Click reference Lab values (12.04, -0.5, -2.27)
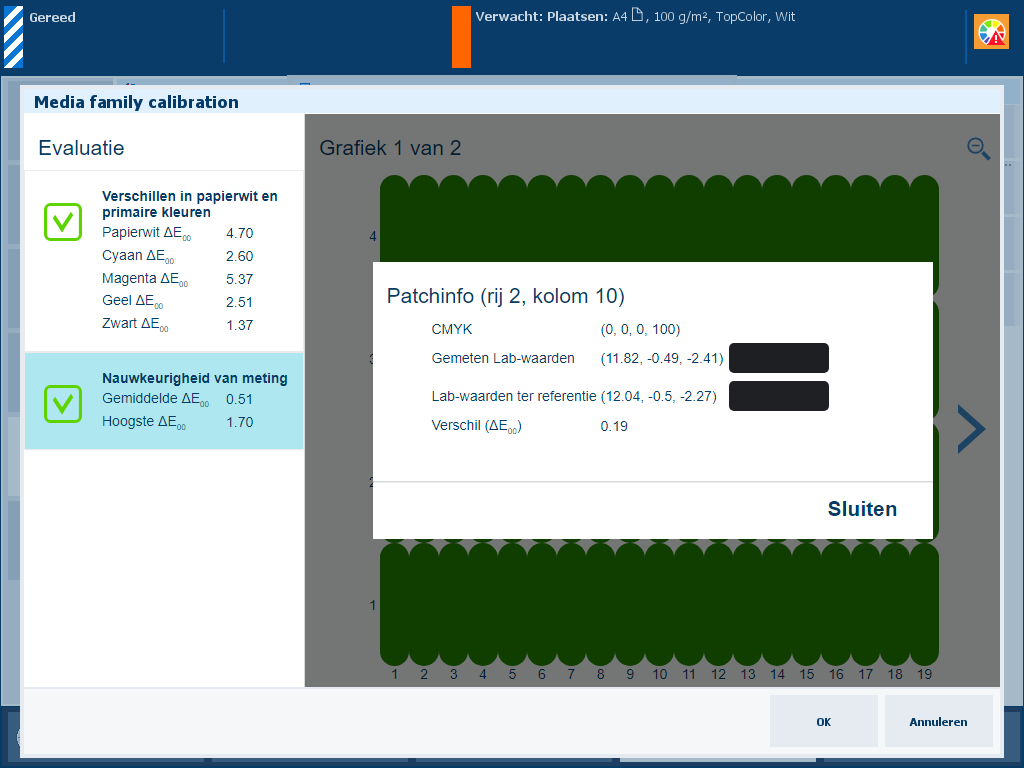Viewport: 1024px width, 768px height. click(x=658, y=396)
